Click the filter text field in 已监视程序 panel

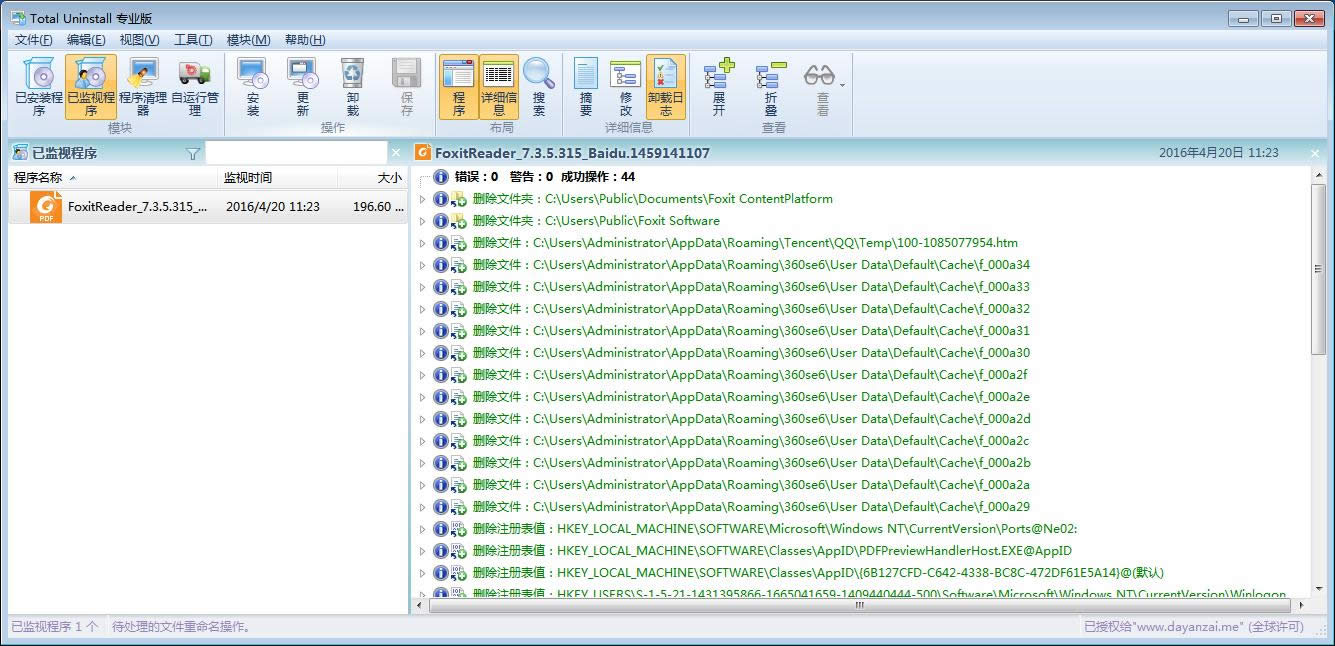(x=295, y=153)
